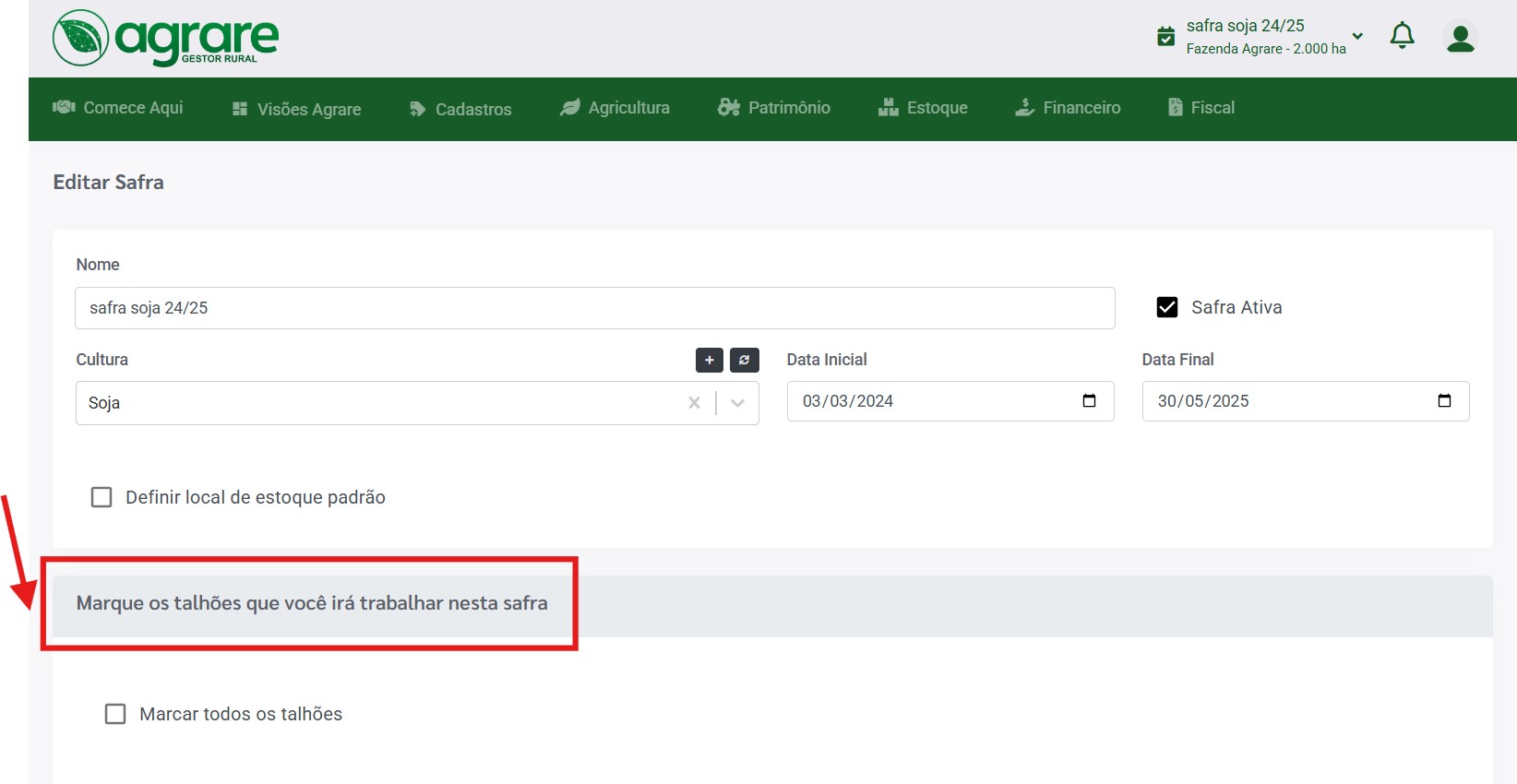Click the money-hand icon in Financeiro
The image size is (1517, 784).
click(x=1024, y=107)
